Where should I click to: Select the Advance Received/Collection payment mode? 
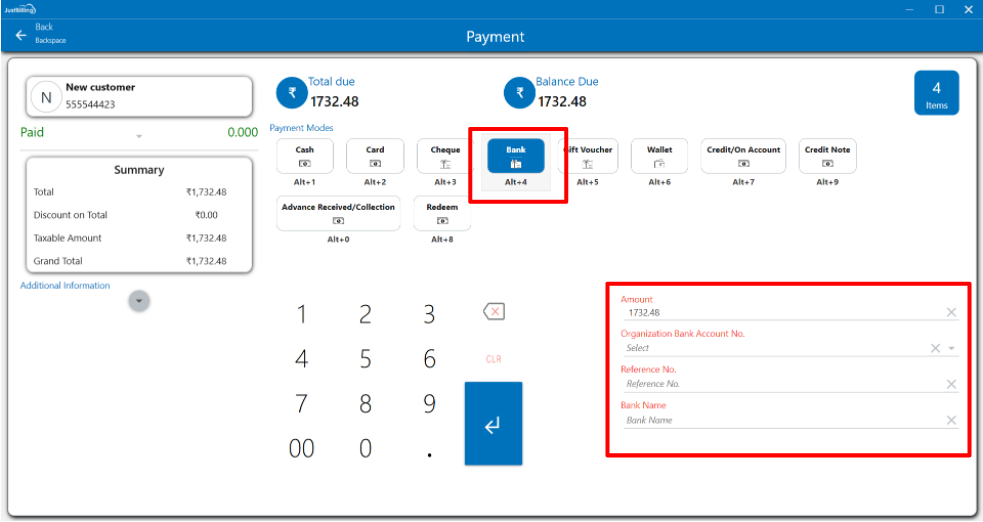coord(338,213)
